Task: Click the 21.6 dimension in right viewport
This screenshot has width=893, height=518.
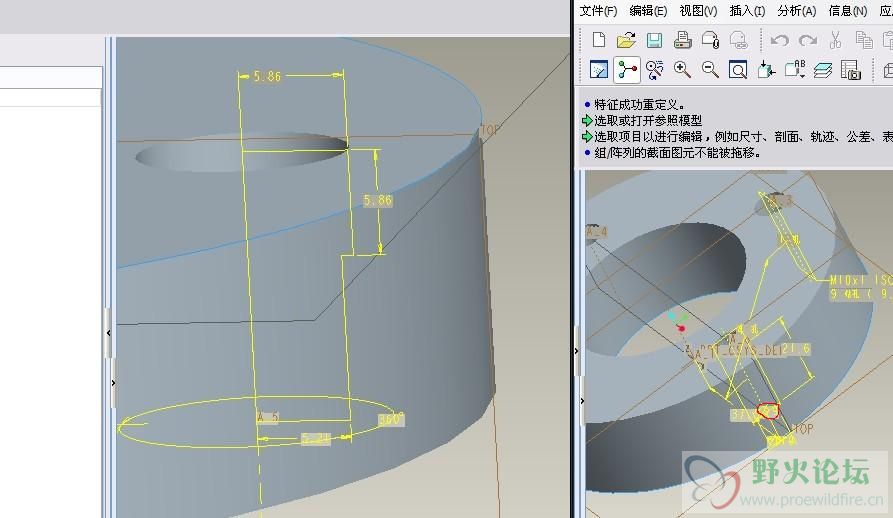Action: pyautogui.click(x=796, y=349)
